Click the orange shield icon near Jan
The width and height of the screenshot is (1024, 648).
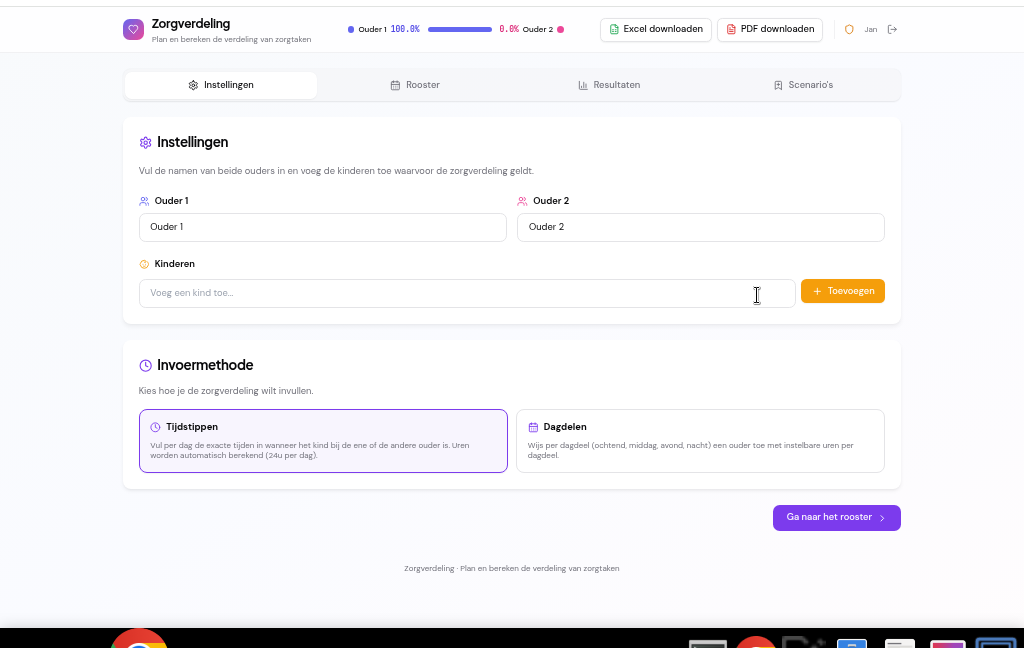pos(849,29)
